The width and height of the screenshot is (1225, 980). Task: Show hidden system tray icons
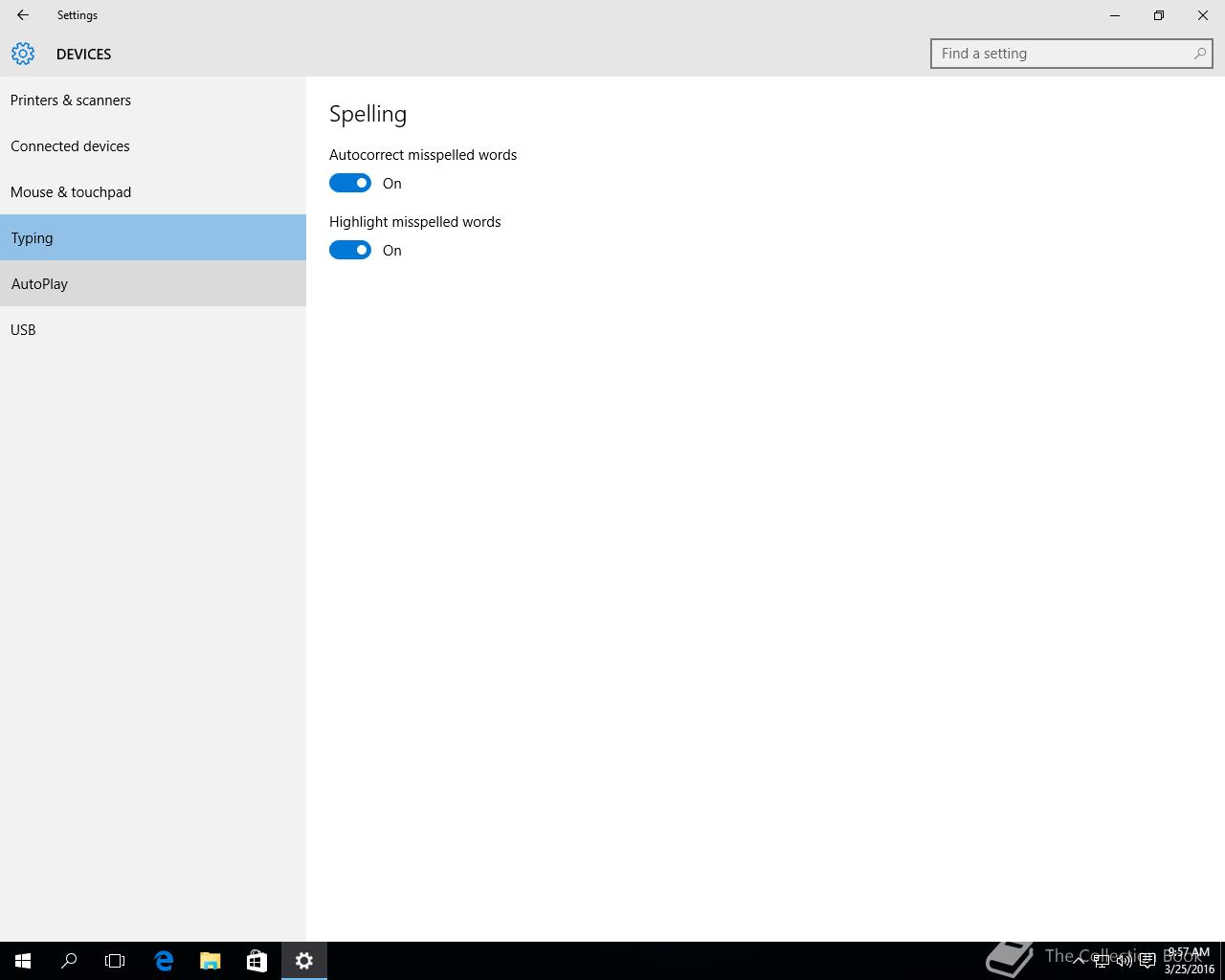tap(1079, 961)
